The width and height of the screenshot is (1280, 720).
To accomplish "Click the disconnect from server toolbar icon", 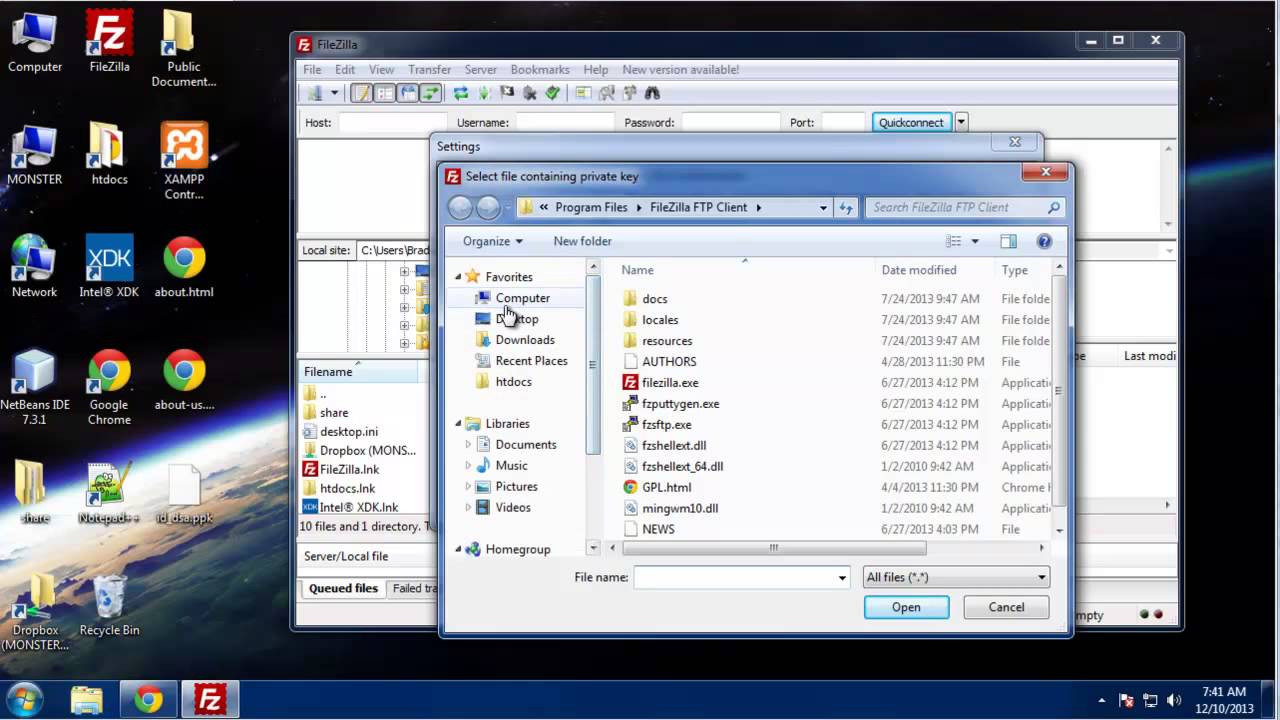I will [529, 93].
